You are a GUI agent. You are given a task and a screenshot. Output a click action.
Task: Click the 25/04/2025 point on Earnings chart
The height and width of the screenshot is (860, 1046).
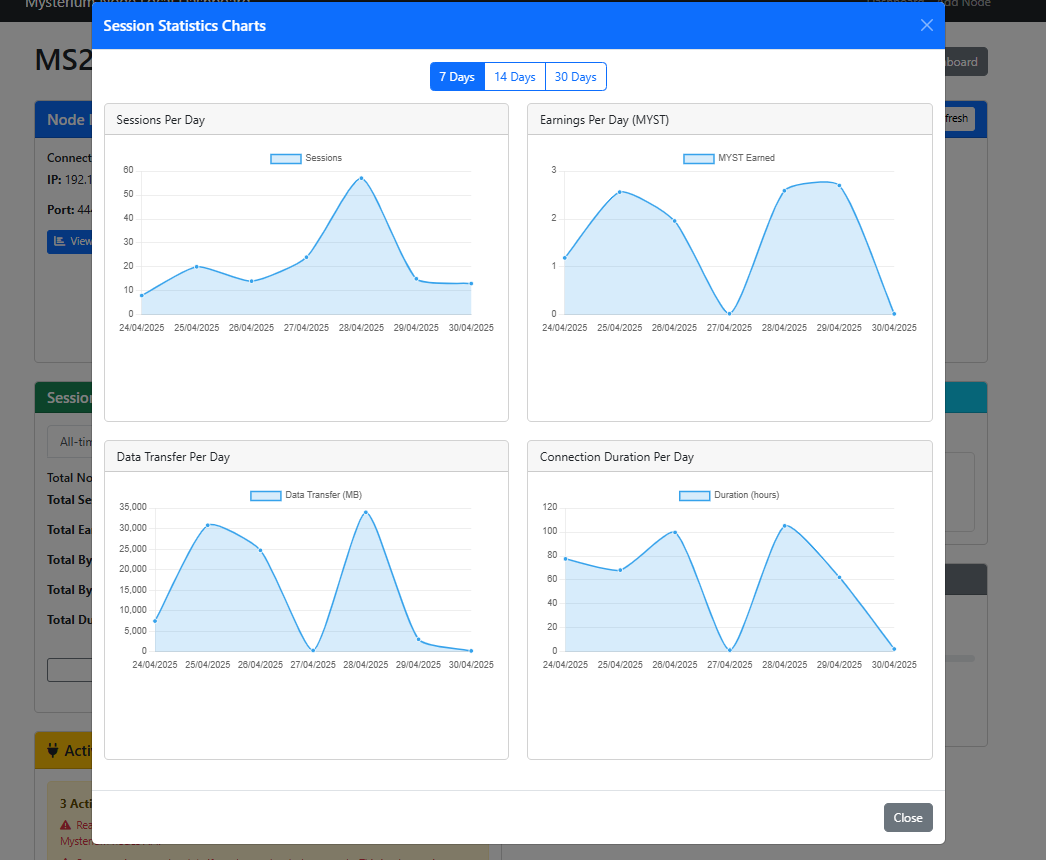tap(620, 192)
